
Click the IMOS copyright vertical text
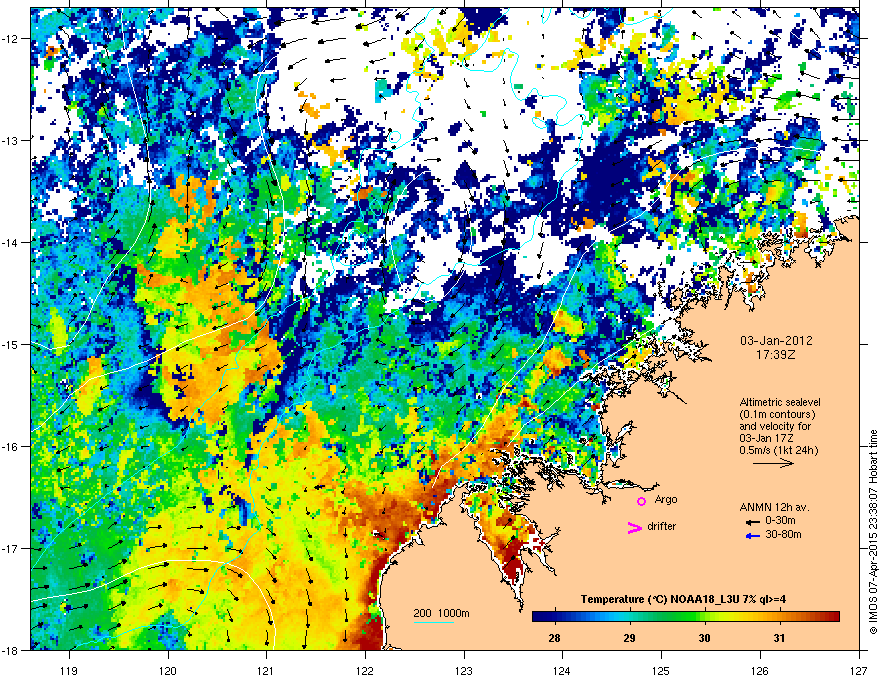tap(873, 532)
